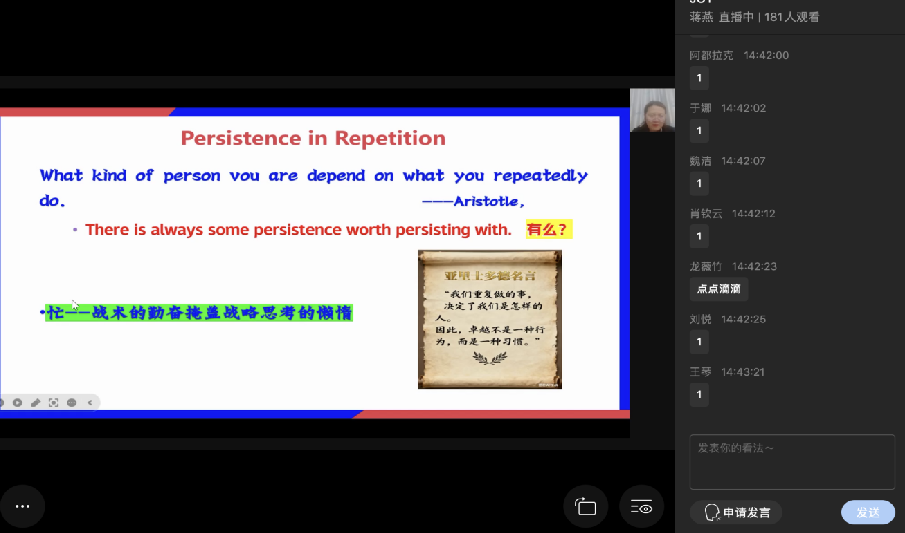
Task: Click the green highlighted Chinese text line
Action: coord(198,313)
